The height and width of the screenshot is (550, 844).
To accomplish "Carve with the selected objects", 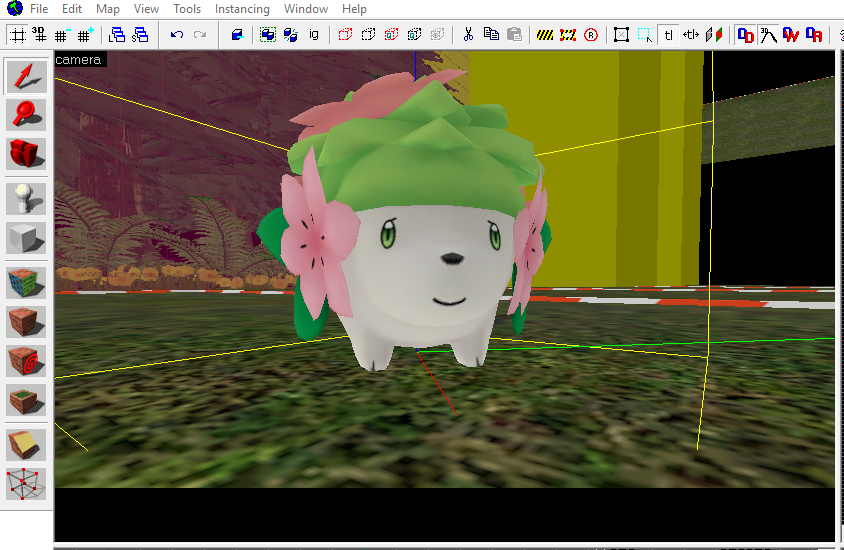I will pyautogui.click(x=237, y=35).
